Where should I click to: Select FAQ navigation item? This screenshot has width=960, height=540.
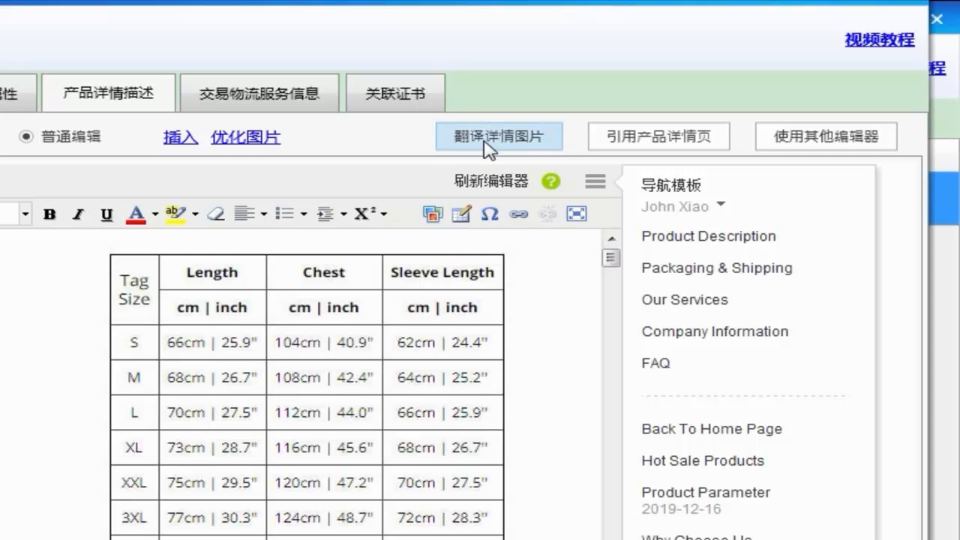pos(656,364)
